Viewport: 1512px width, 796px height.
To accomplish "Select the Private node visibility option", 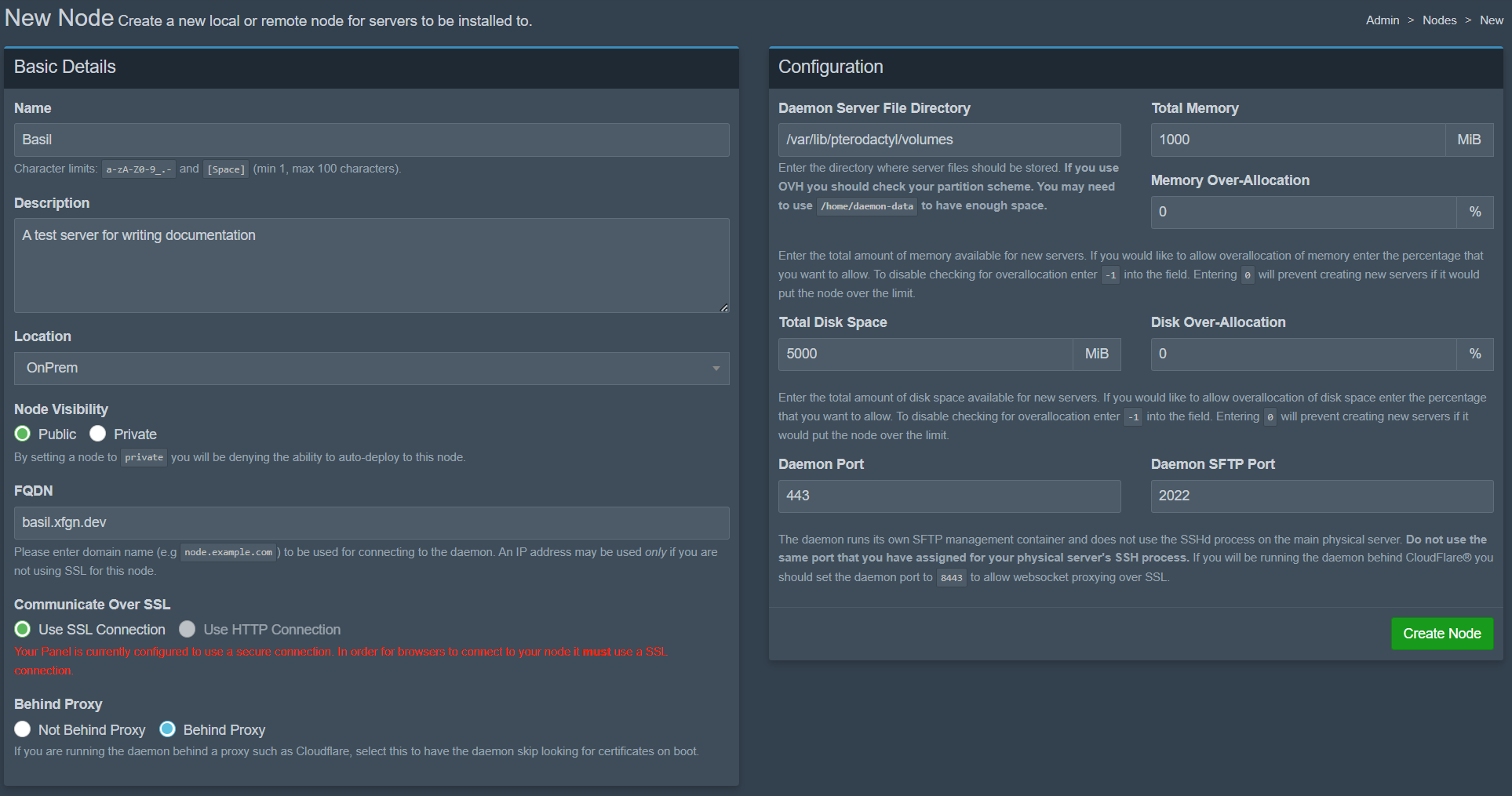I will click(x=98, y=434).
